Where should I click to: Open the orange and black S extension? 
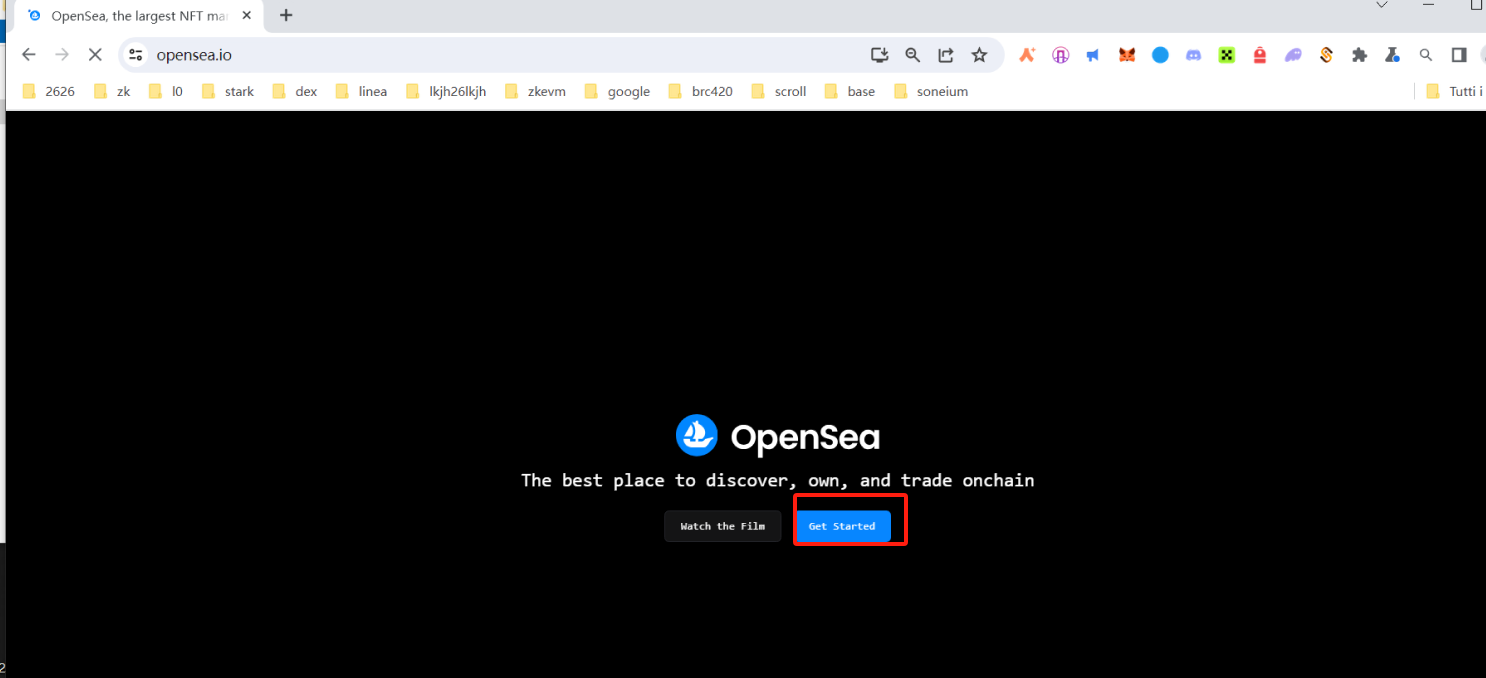click(x=1327, y=55)
